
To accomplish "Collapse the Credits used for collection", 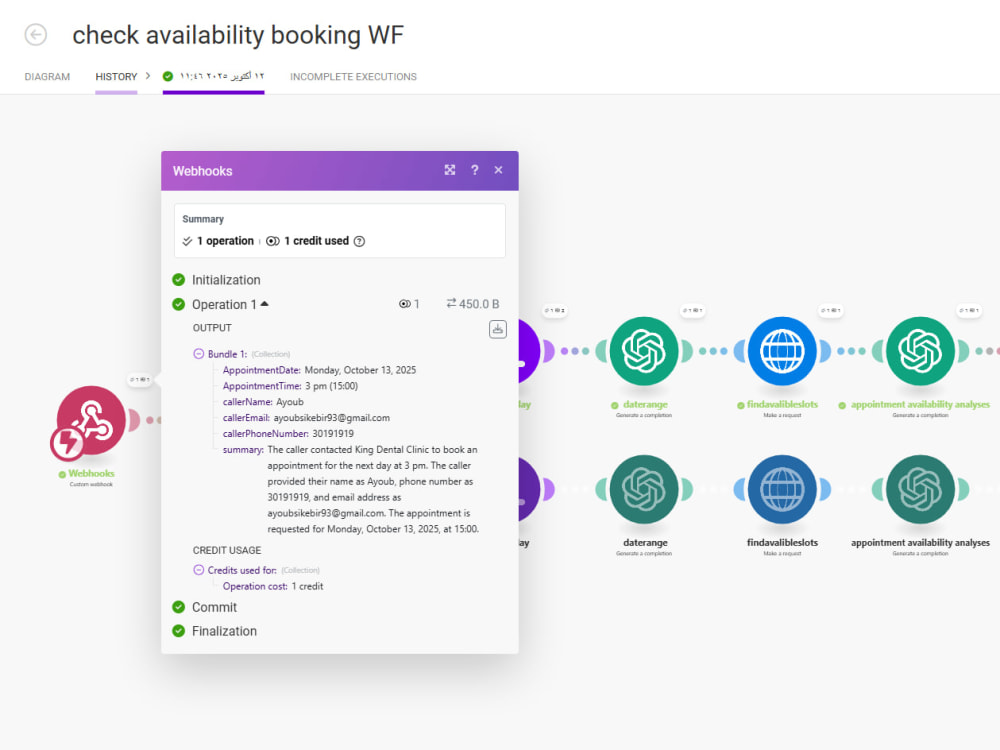I will [199, 570].
